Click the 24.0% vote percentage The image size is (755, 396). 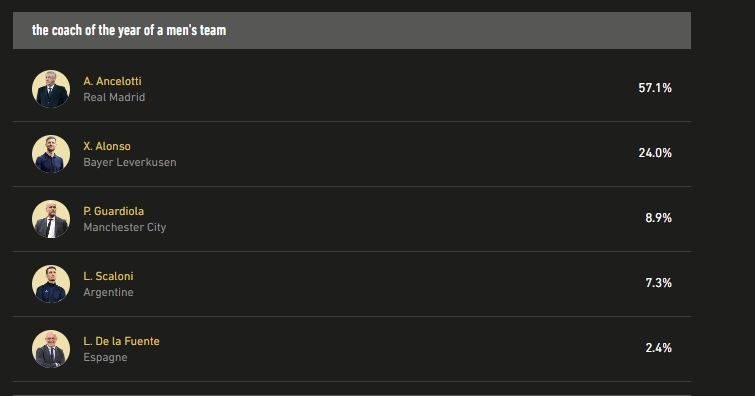point(655,153)
